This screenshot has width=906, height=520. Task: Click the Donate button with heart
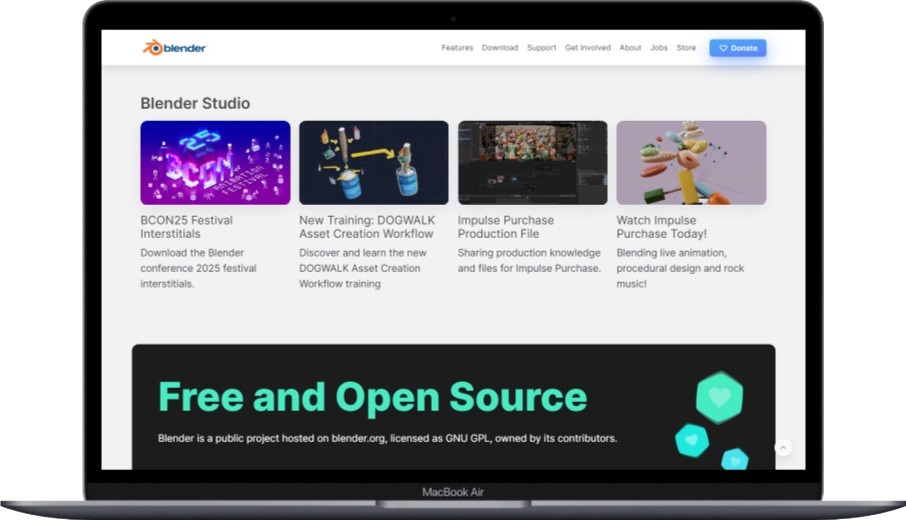pos(738,48)
